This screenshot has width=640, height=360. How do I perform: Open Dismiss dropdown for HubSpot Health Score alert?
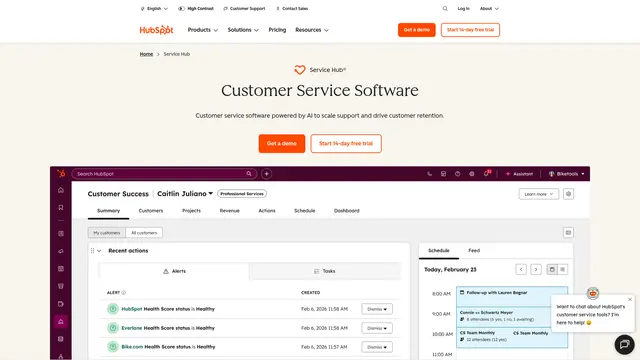[x=377, y=309]
